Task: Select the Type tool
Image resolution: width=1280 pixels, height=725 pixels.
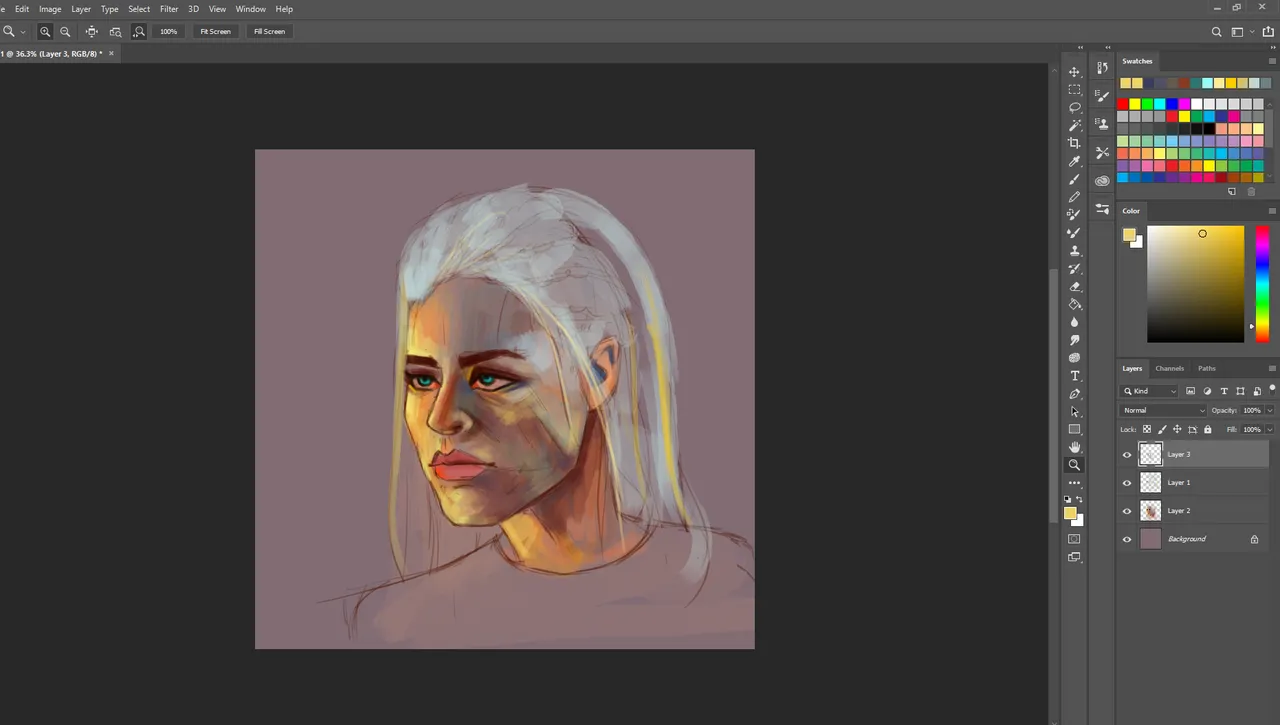Action: pos(1075,376)
